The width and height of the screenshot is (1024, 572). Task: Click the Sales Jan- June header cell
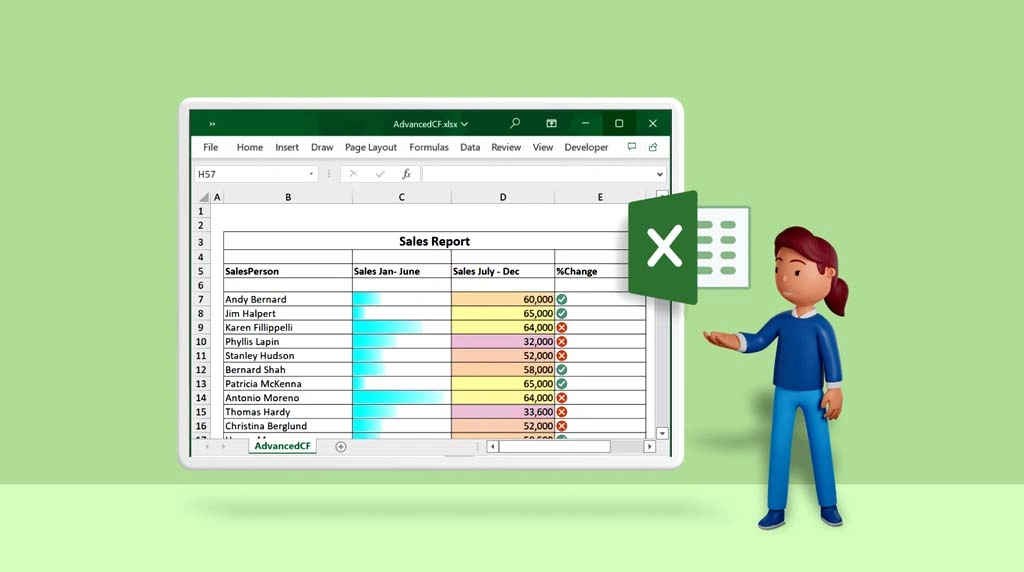402,271
